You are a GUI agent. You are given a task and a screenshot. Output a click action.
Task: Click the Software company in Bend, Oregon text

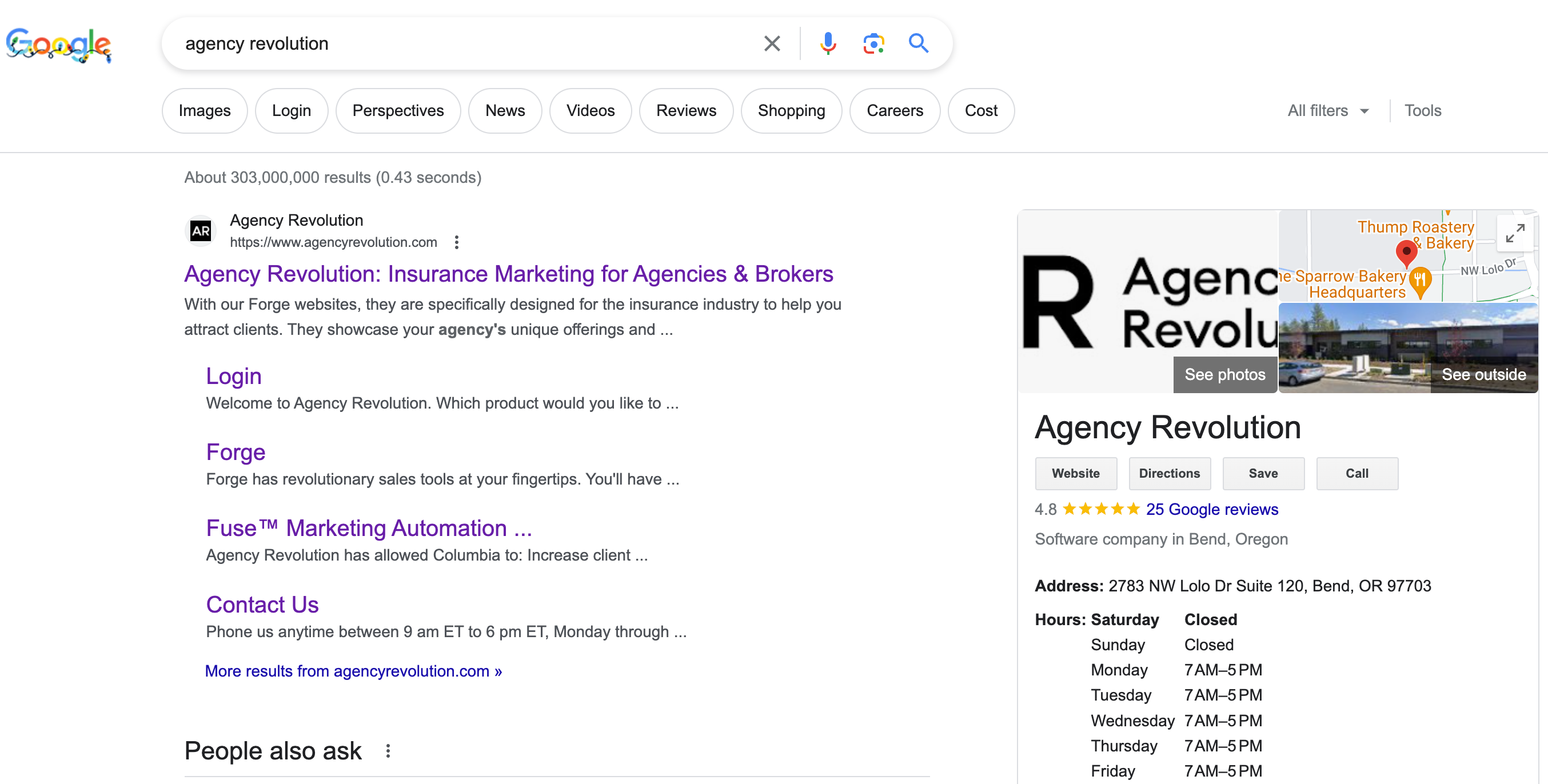pyautogui.click(x=1161, y=539)
